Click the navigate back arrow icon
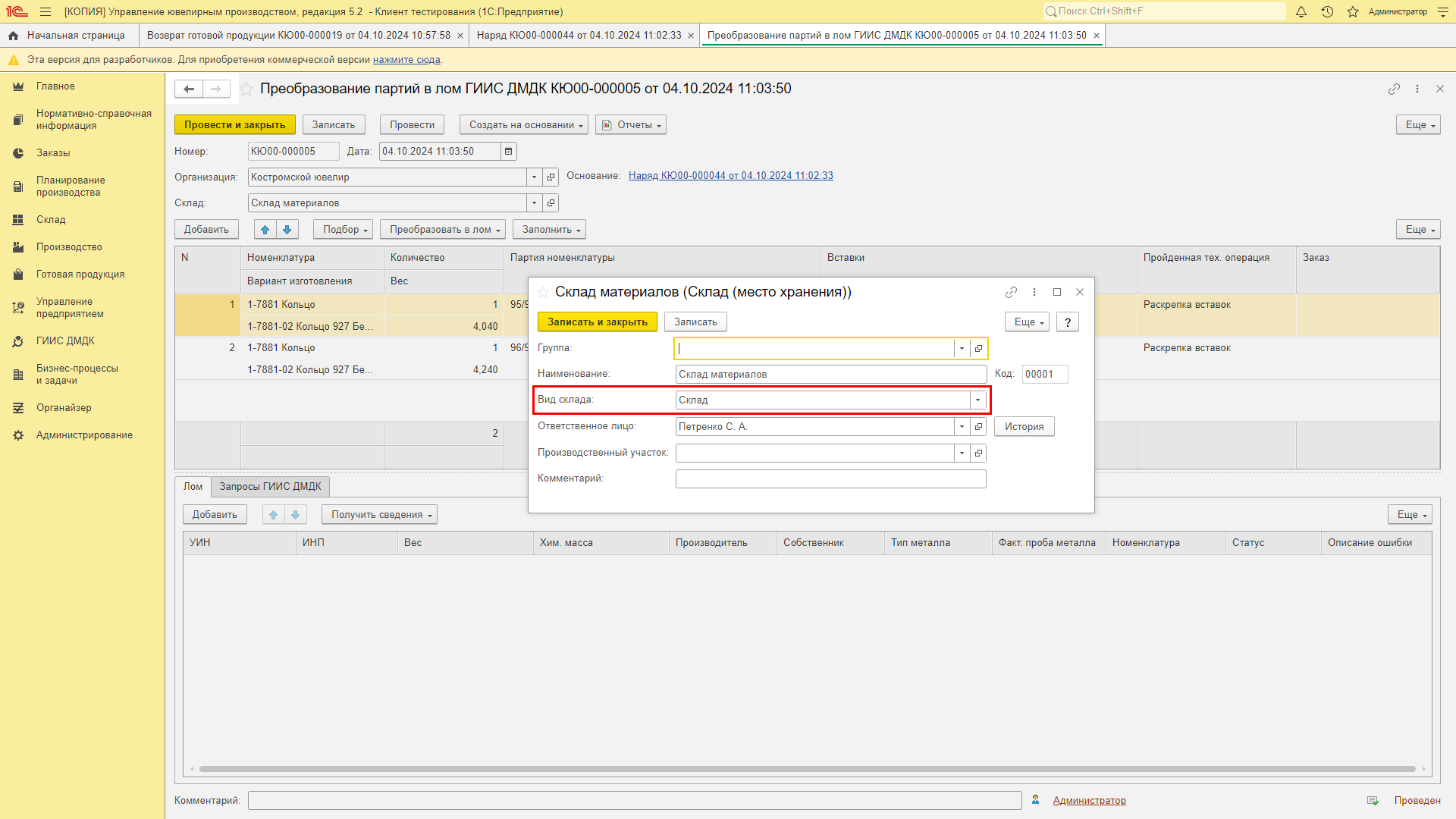 click(x=188, y=89)
